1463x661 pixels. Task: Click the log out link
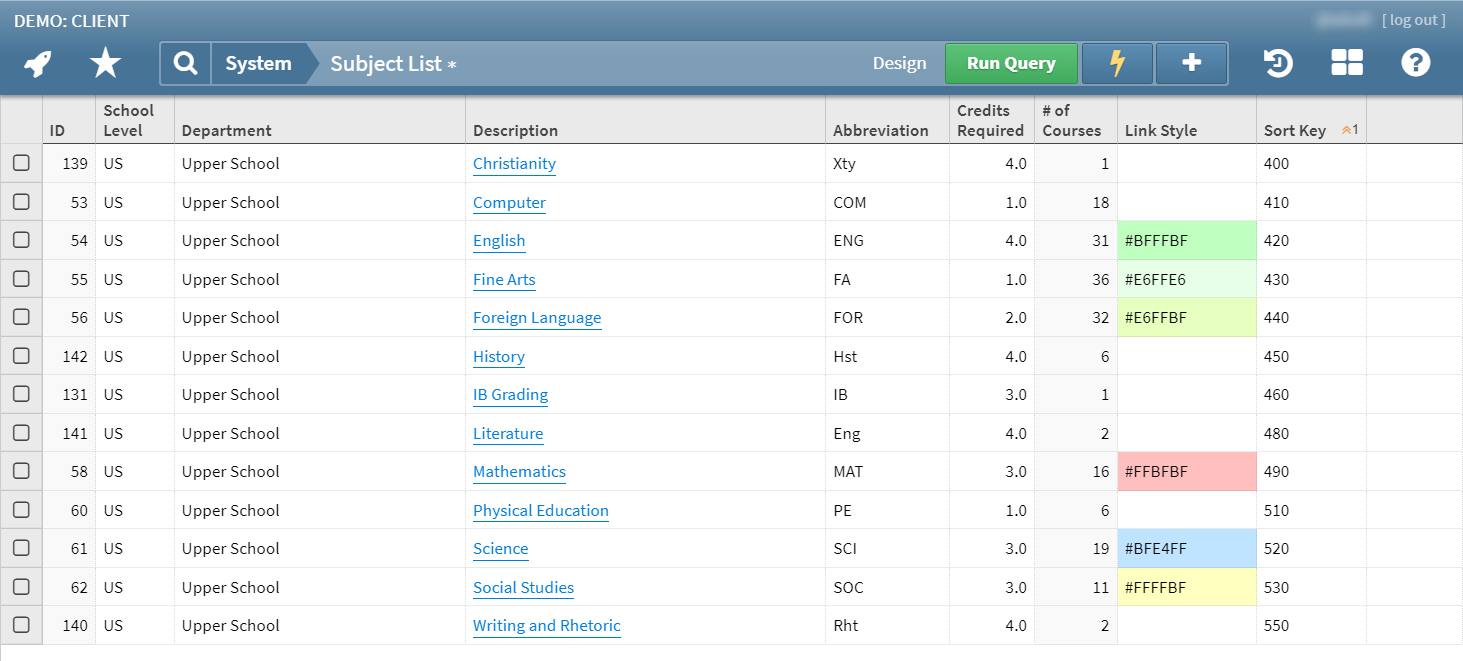pyautogui.click(x=1413, y=20)
